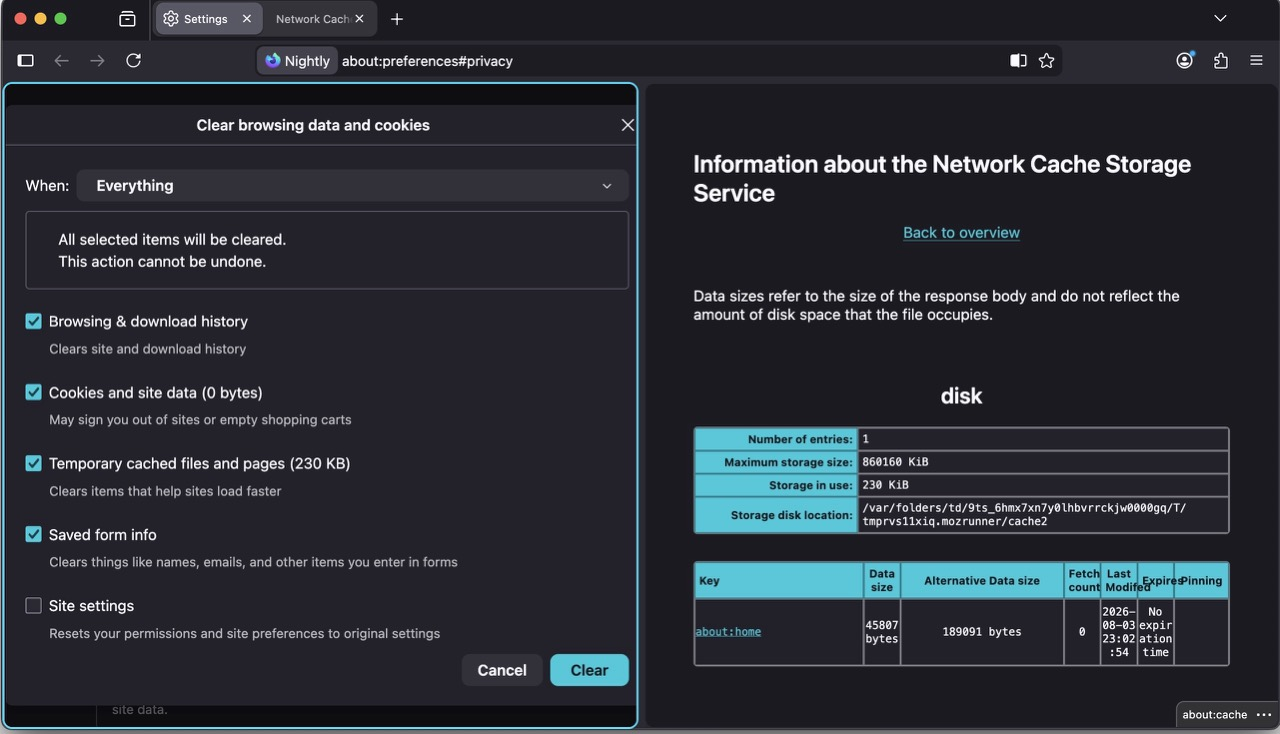Click the 45807 bytes data size cell

pyautogui.click(x=882, y=632)
